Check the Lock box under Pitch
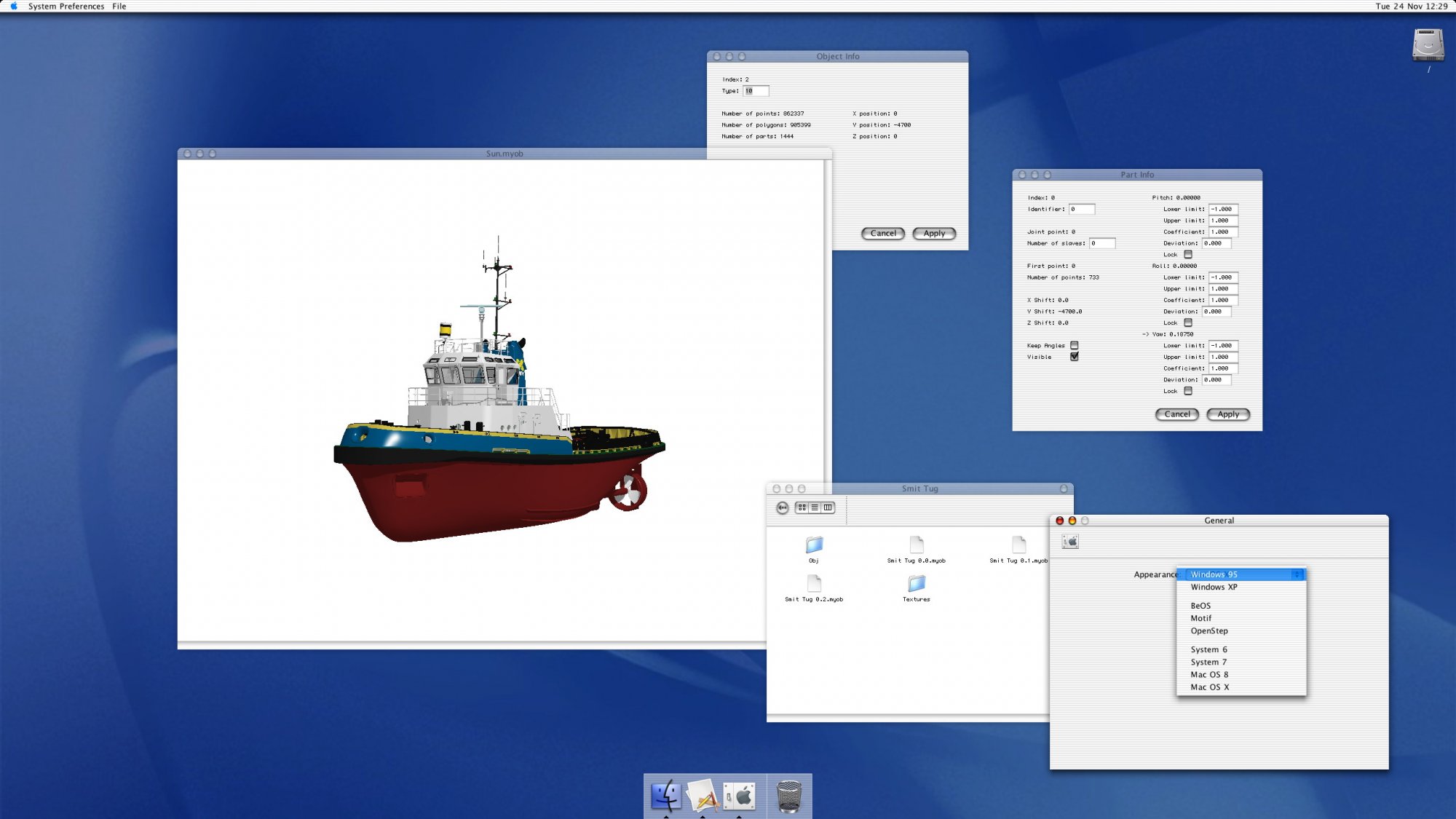 1188,255
